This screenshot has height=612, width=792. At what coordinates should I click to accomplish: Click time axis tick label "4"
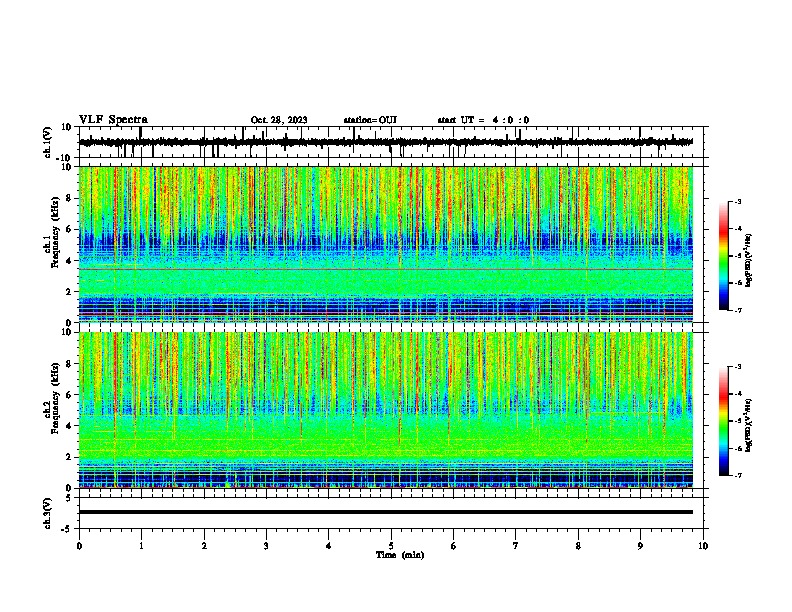click(x=329, y=546)
